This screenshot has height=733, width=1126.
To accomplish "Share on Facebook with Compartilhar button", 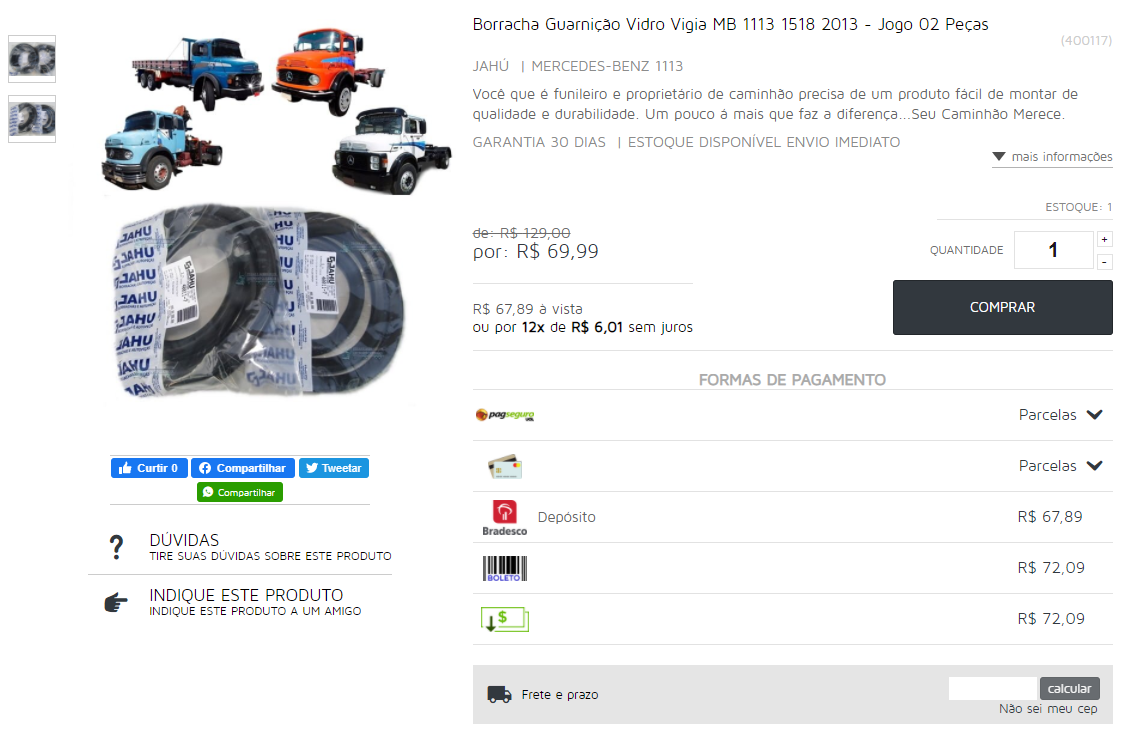I will tap(243, 468).
